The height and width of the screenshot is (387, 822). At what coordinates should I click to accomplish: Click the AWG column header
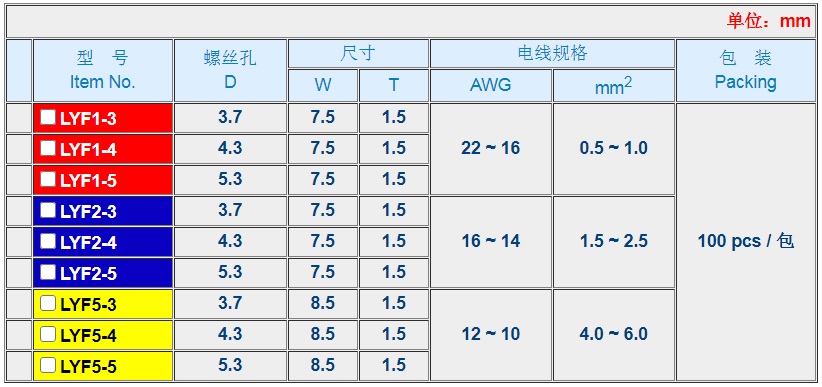491,85
